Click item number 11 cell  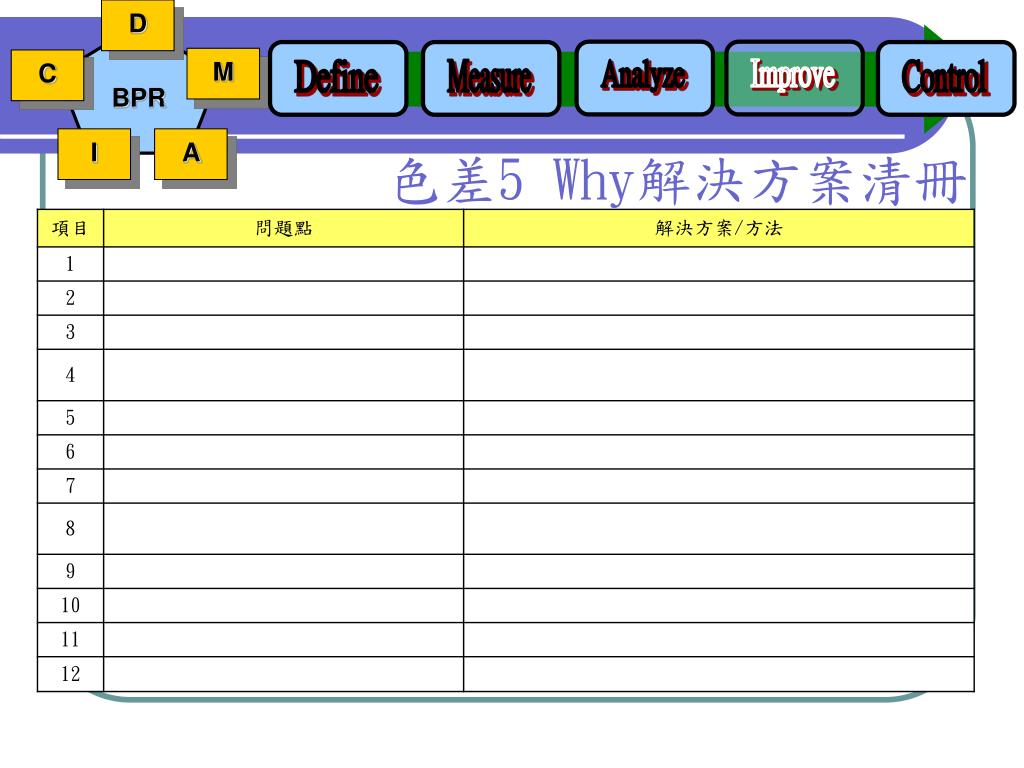coord(71,639)
